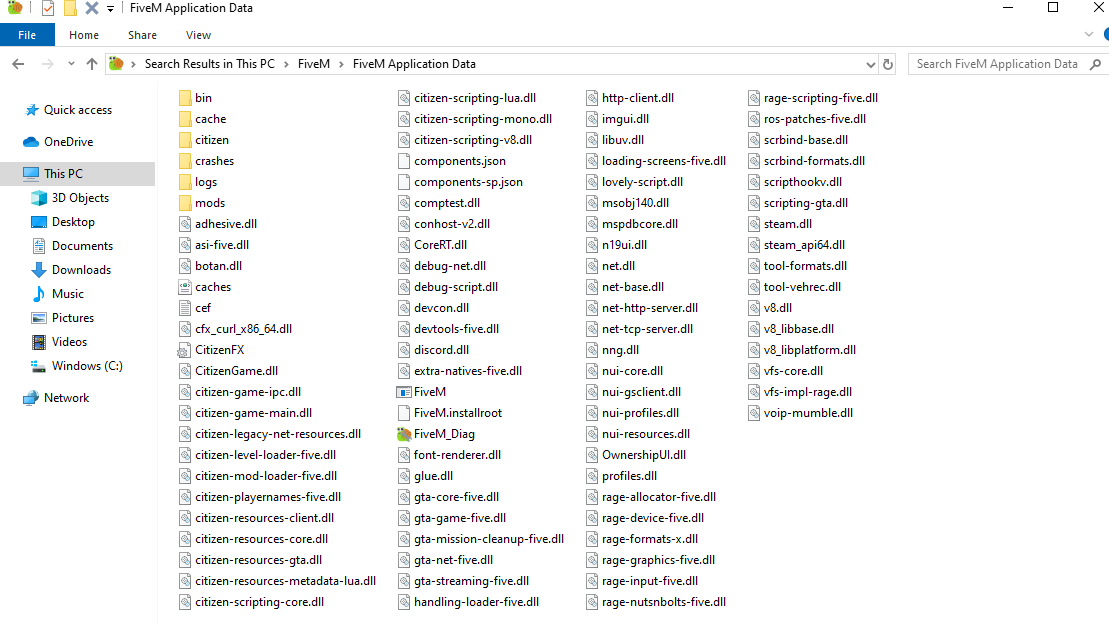Select the discord.dll file icon
1109x625 pixels.
coord(404,350)
